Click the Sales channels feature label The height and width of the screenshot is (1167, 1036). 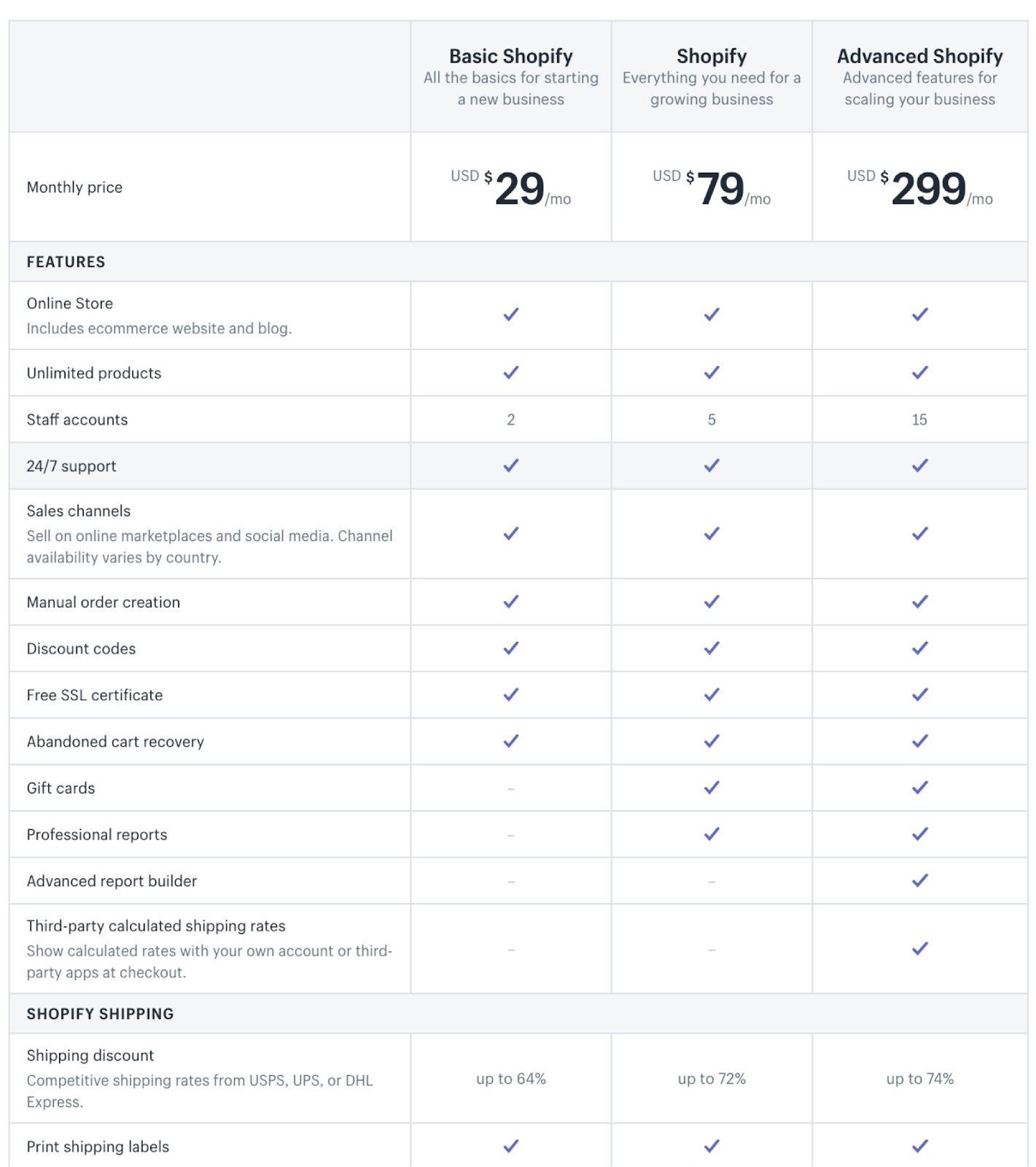(x=79, y=511)
